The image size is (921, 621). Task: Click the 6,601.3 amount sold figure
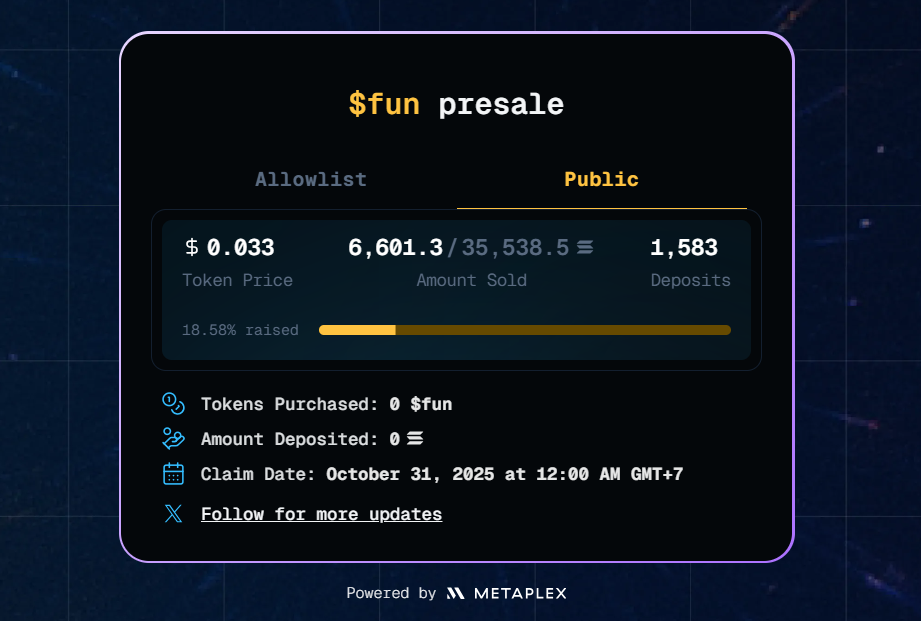pyautogui.click(x=395, y=247)
